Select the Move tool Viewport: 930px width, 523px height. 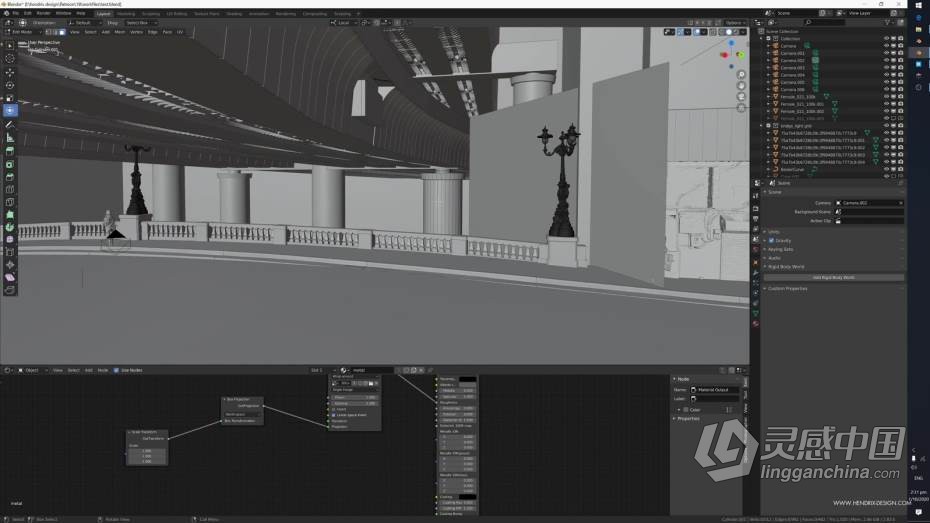[10, 72]
